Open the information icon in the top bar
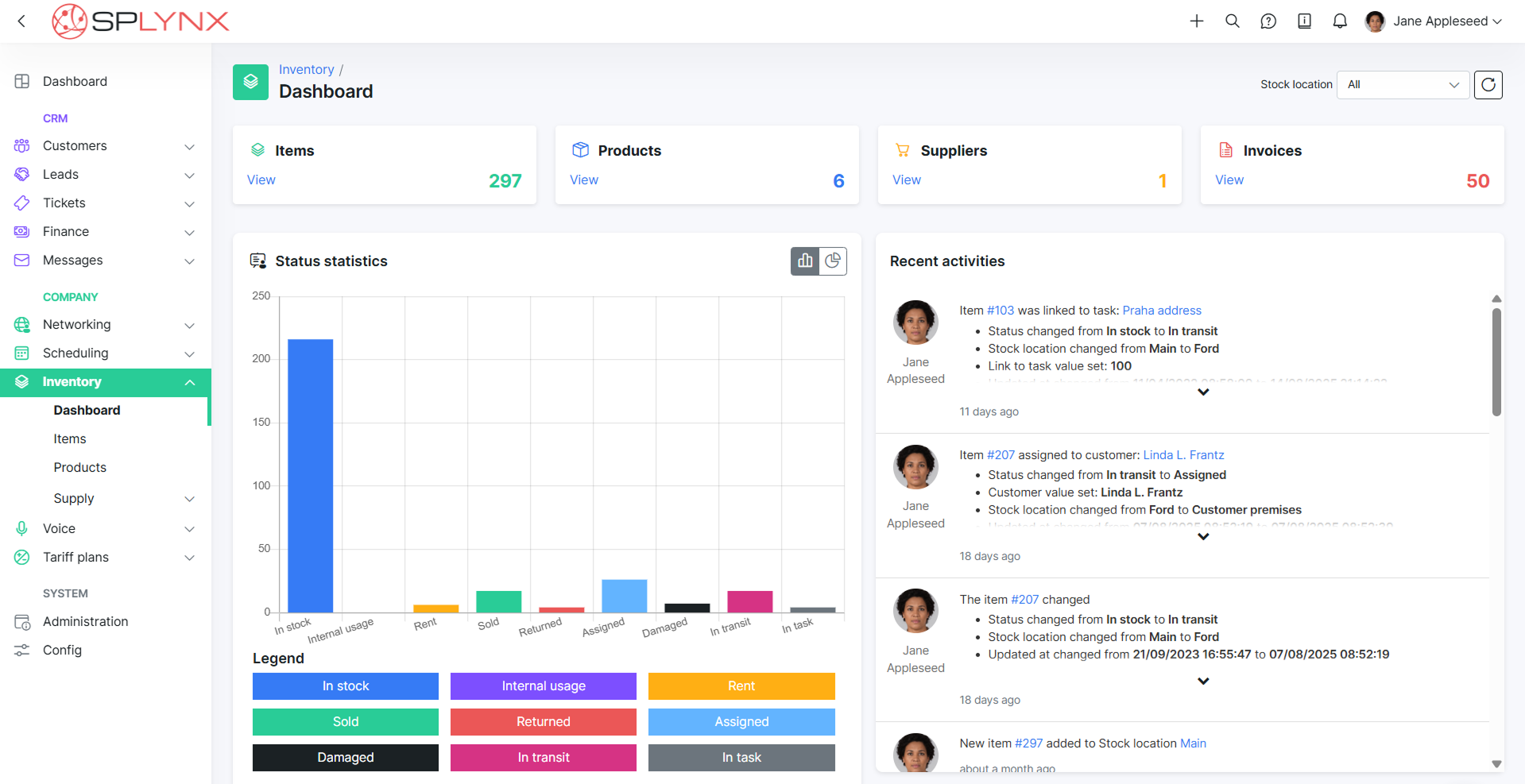Image resolution: width=1525 pixels, height=784 pixels. (1304, 21)
